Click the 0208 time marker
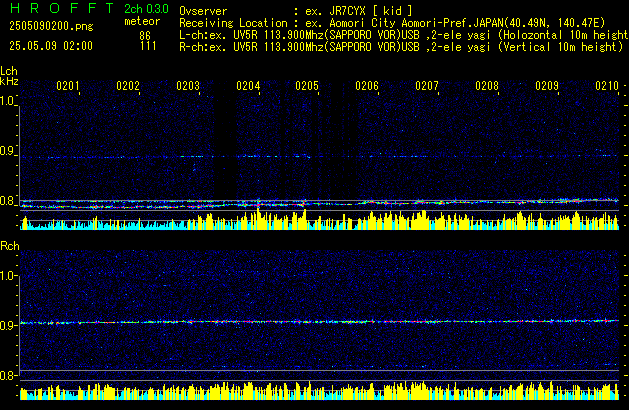Viewport: 629px width, 410px height. pos(487,86)
